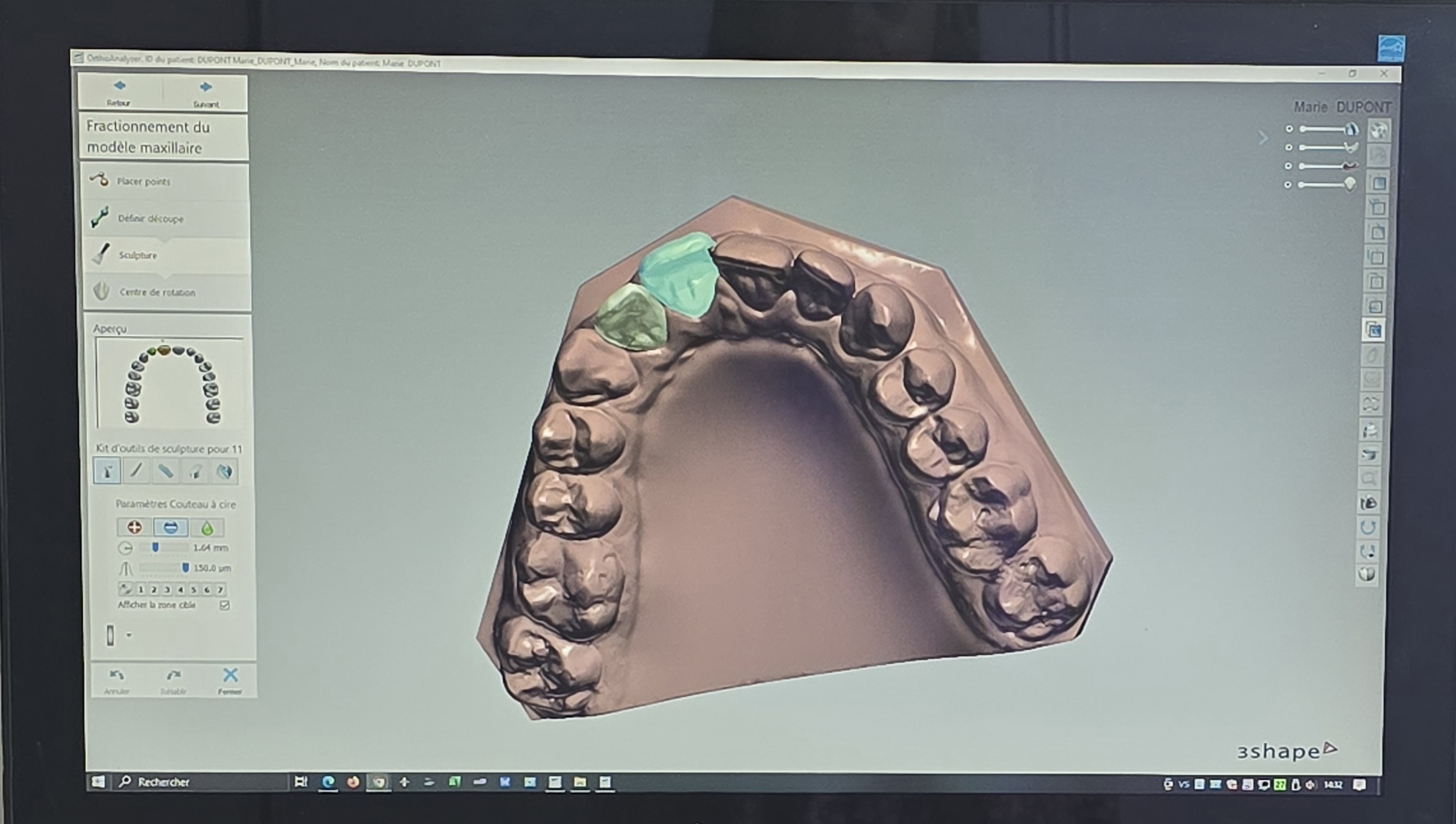Viewport: 1456px width, 824px height.
Task: Select the second sculpt tool with slanted line
Action: click(136, 471)
